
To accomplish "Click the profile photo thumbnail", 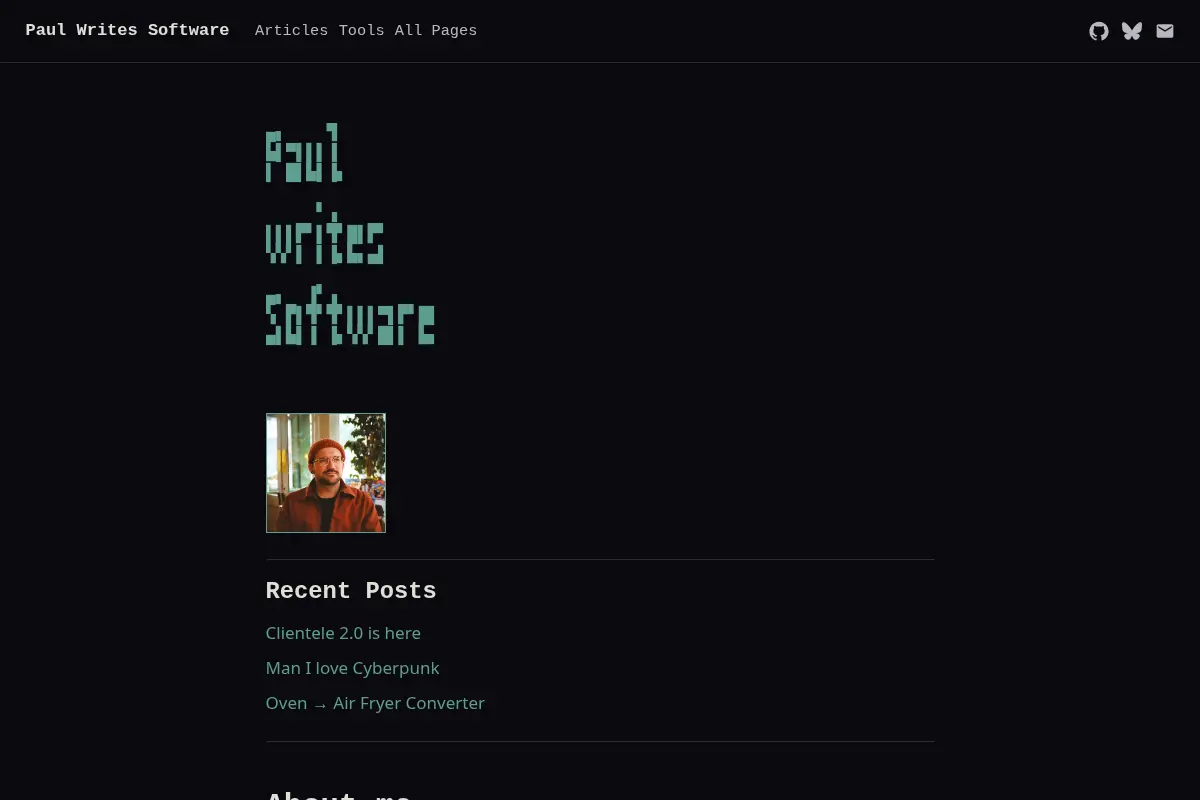I will [x=326, y=473].
